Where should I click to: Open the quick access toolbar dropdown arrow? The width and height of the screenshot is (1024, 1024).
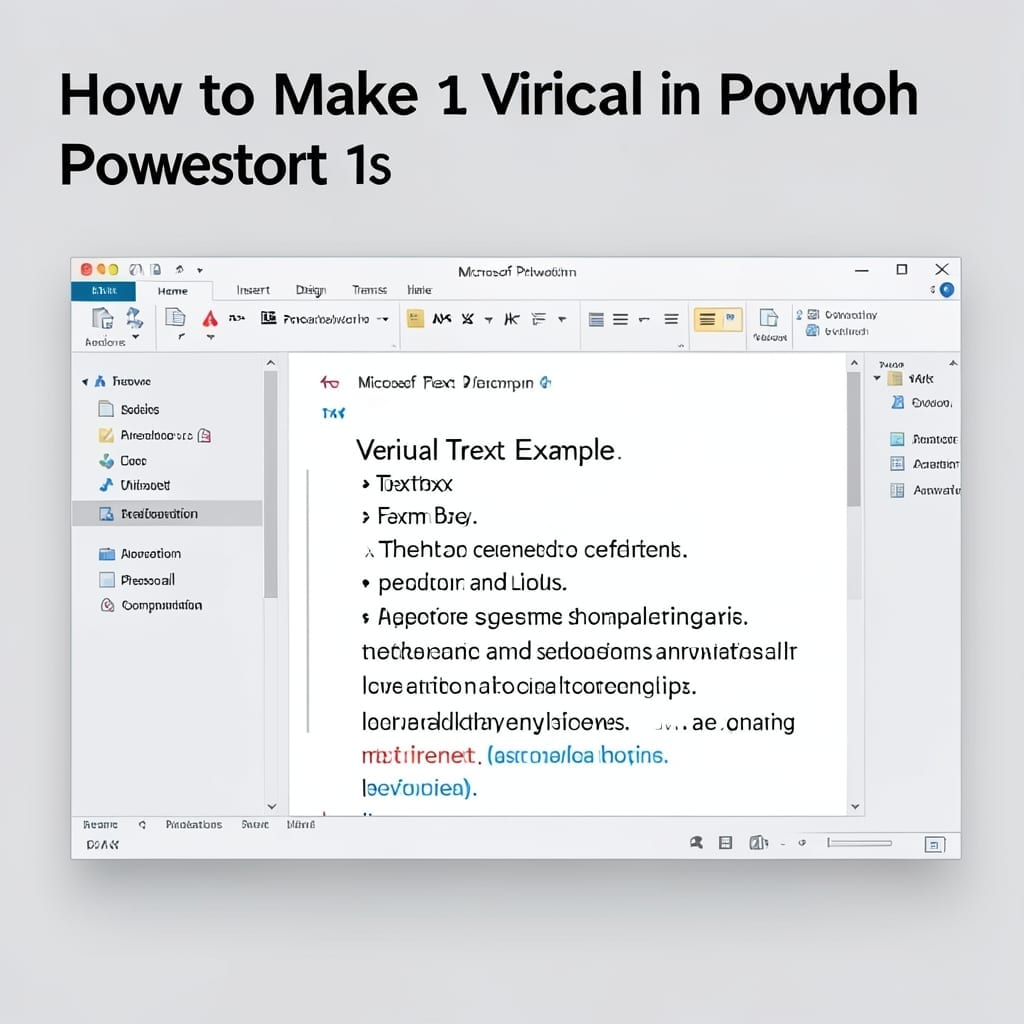click(x=200, y=270)
